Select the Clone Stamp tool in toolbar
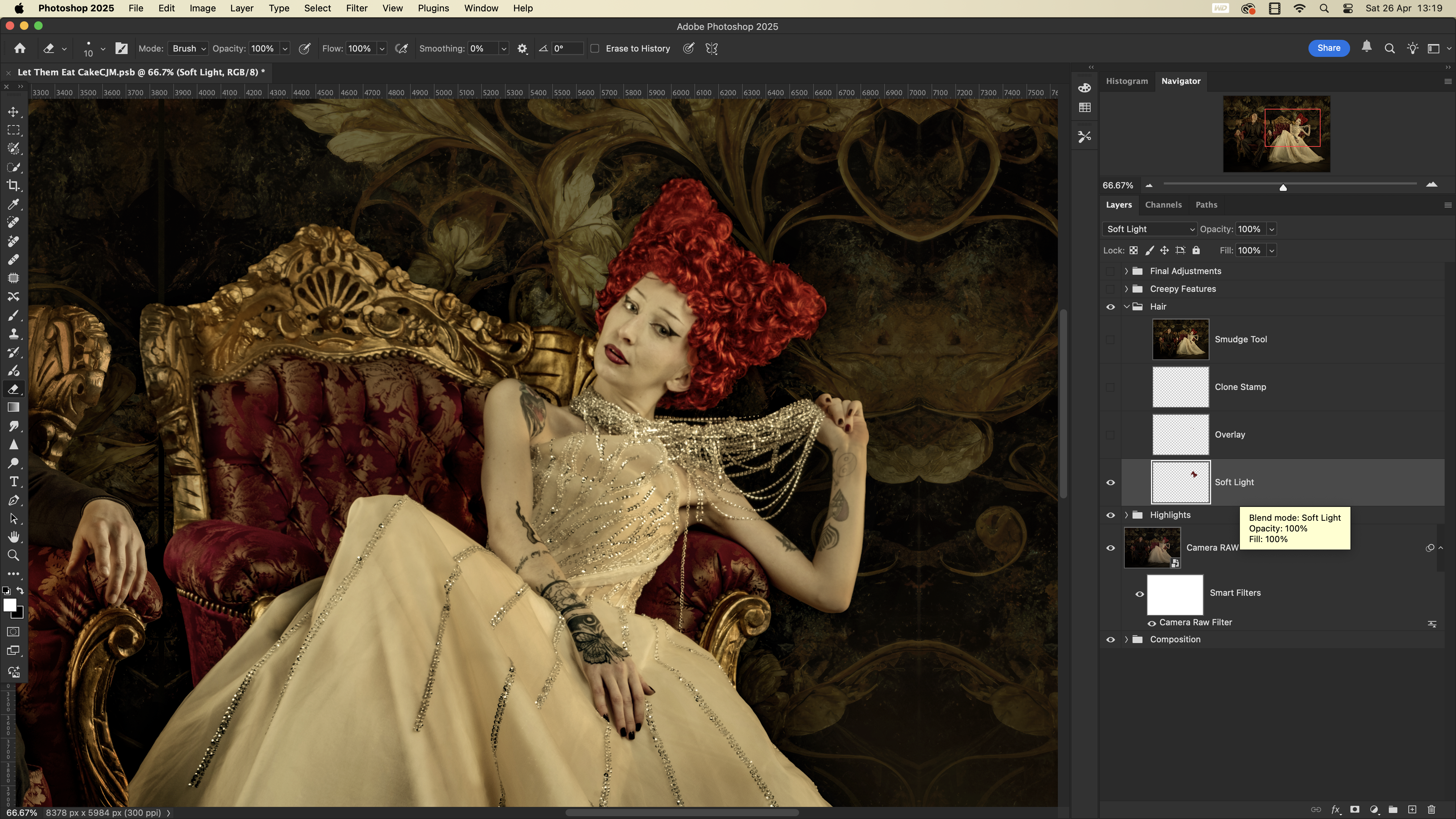The height and width of the screenshot is (819, 1456). pyautogui.click(x=14, y=333)
